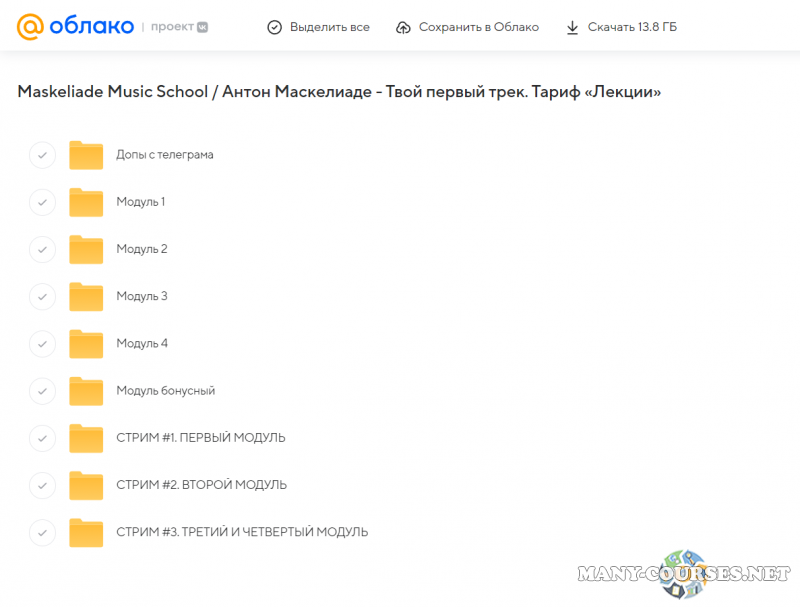Open the Допы с телеграма folder icon
The width and height of the screenshot is (800, 607).
[86, 155]
